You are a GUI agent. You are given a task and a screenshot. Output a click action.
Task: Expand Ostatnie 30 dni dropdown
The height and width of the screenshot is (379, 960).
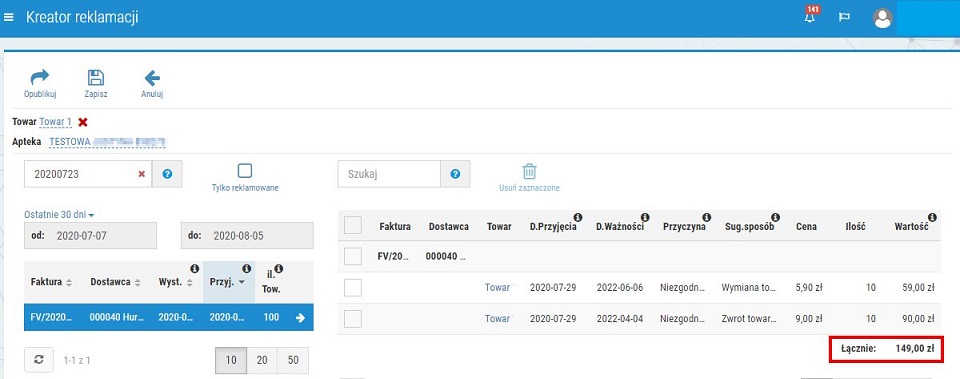click(59, 215)
